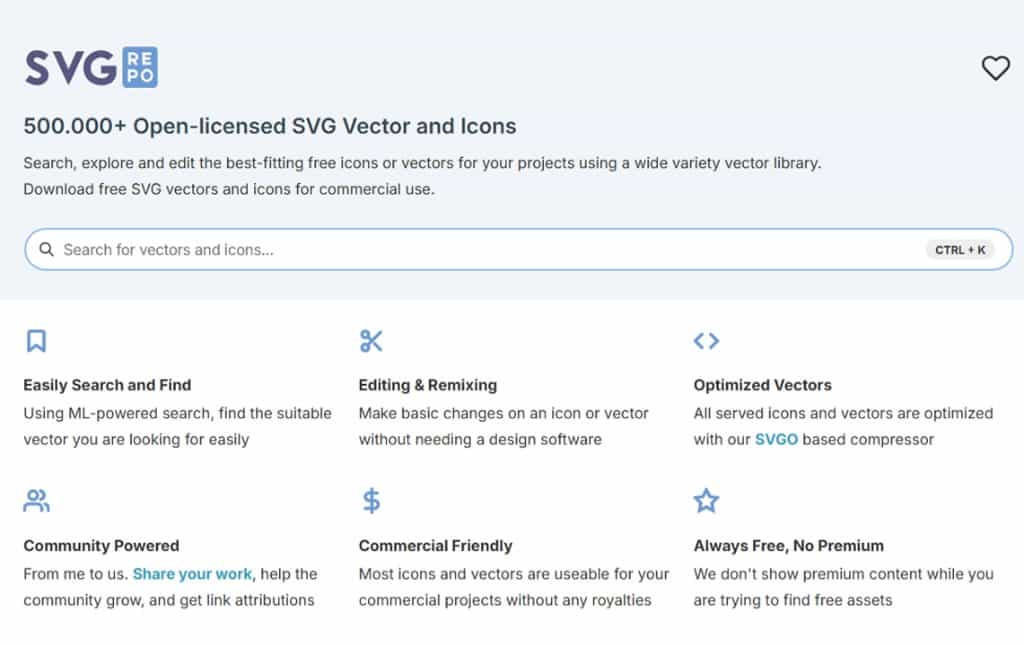Screen dimensions: 1024x645
Task: Click the SVG Repo logo
Action: coord(91,67)
